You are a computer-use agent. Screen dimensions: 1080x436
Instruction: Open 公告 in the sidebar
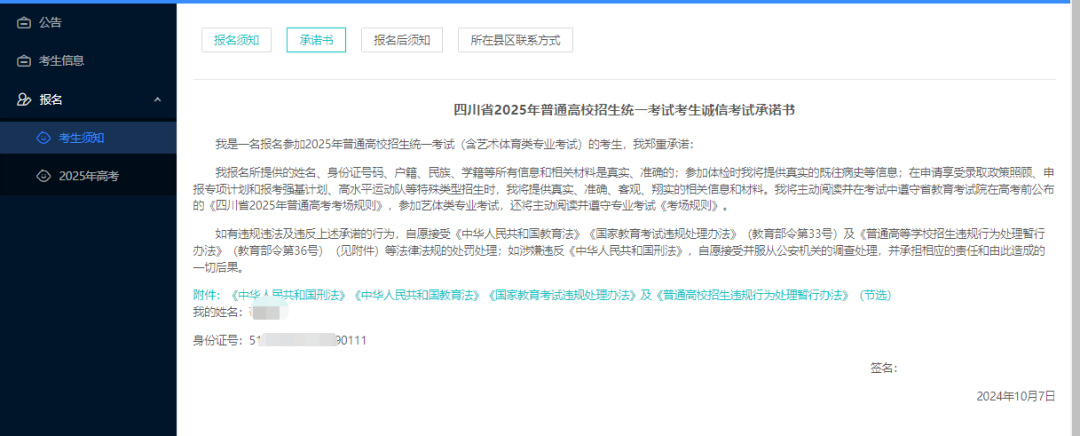(88, 23)
